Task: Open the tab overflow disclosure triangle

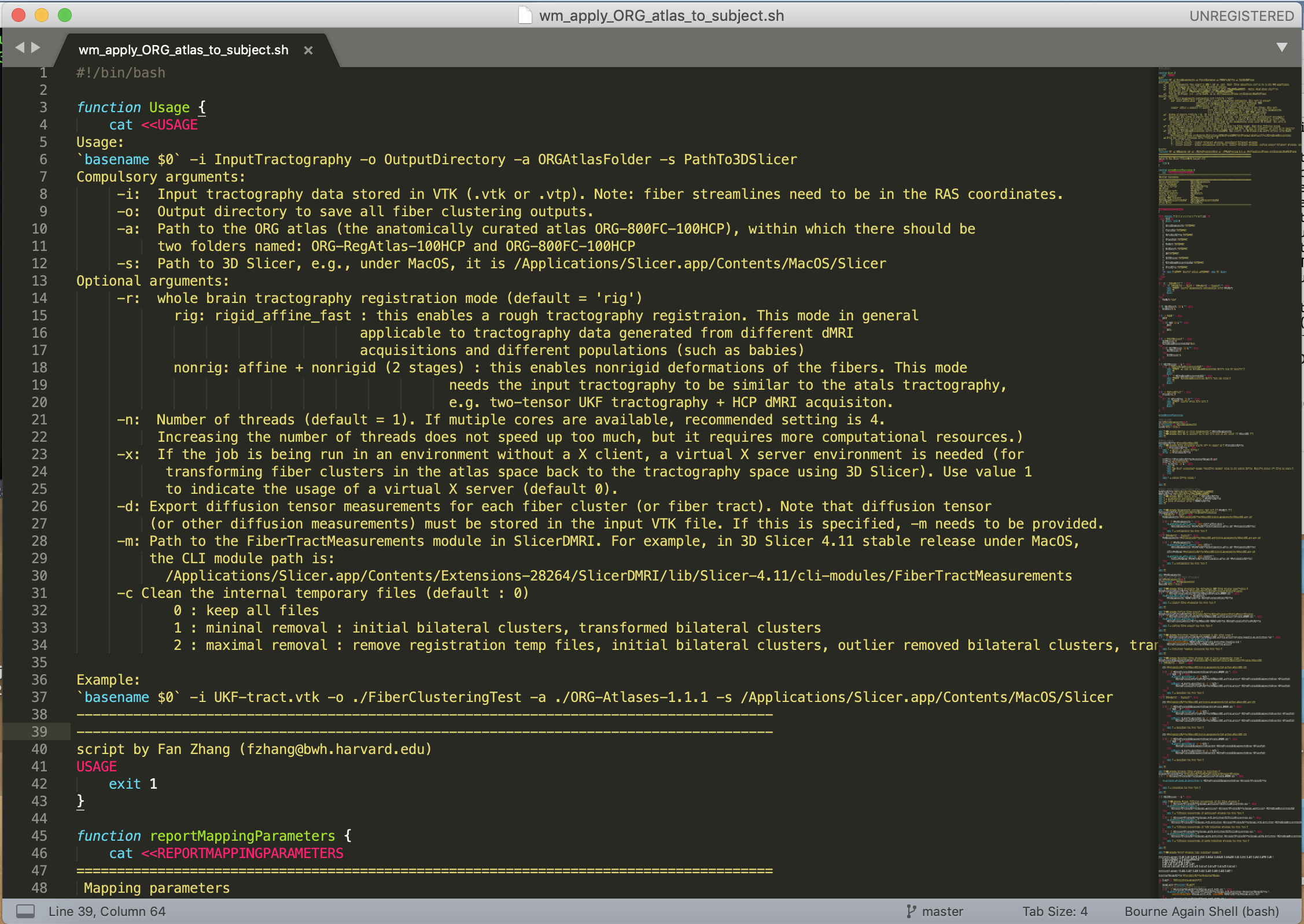Action: click(x=1283, y=47)
